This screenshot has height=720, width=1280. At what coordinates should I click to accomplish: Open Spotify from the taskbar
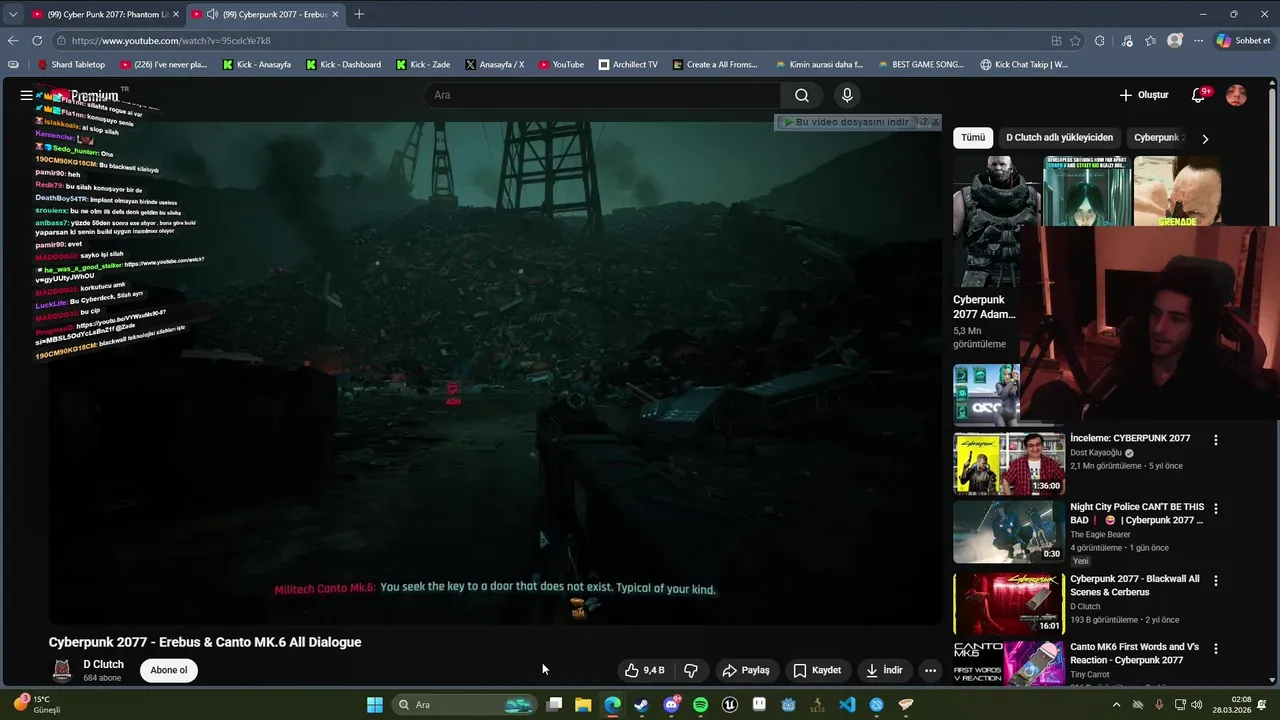(700, 705)
